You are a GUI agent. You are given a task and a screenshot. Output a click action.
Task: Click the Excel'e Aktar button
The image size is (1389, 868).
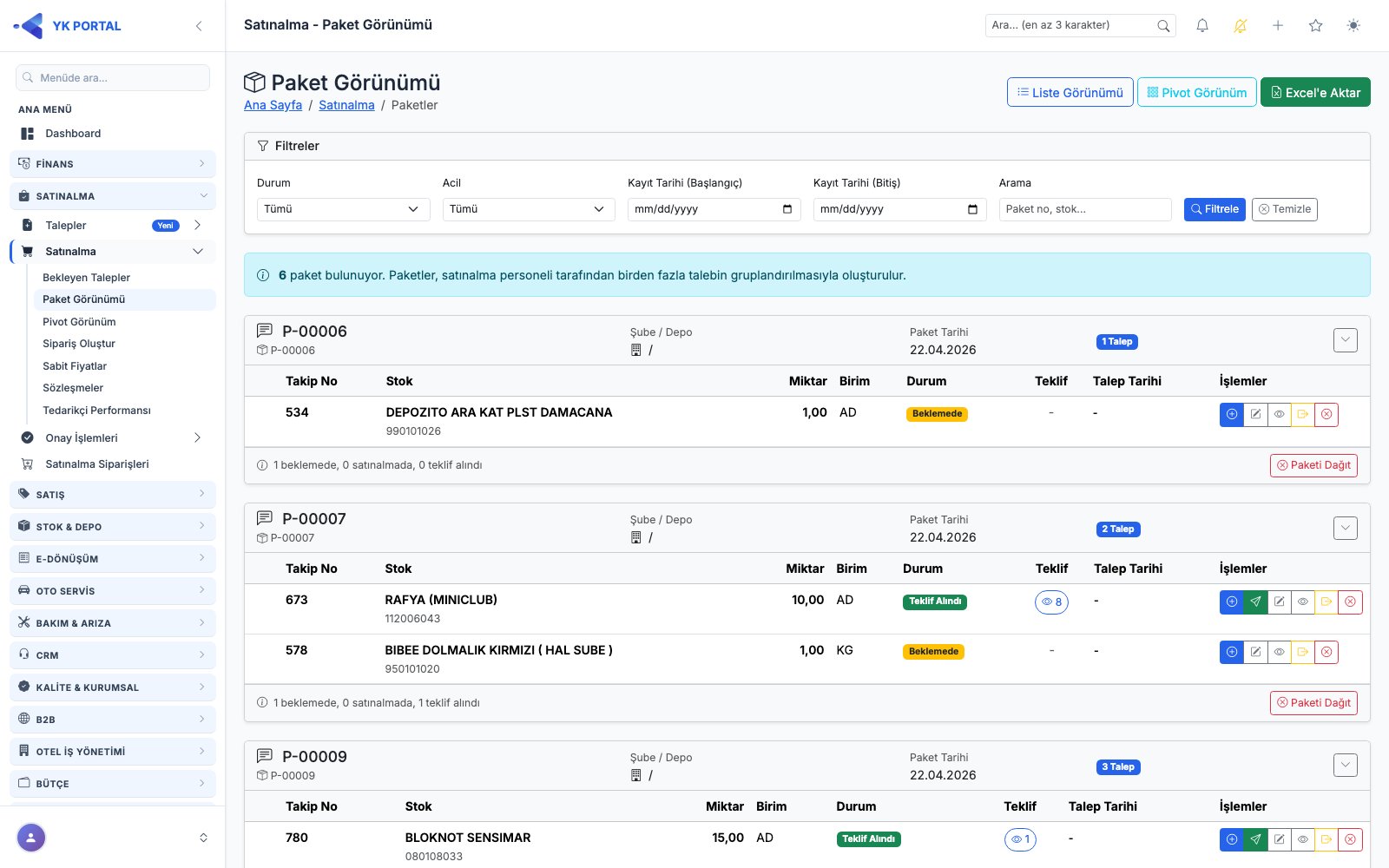pyautogui.click(x=1315, y=93)
